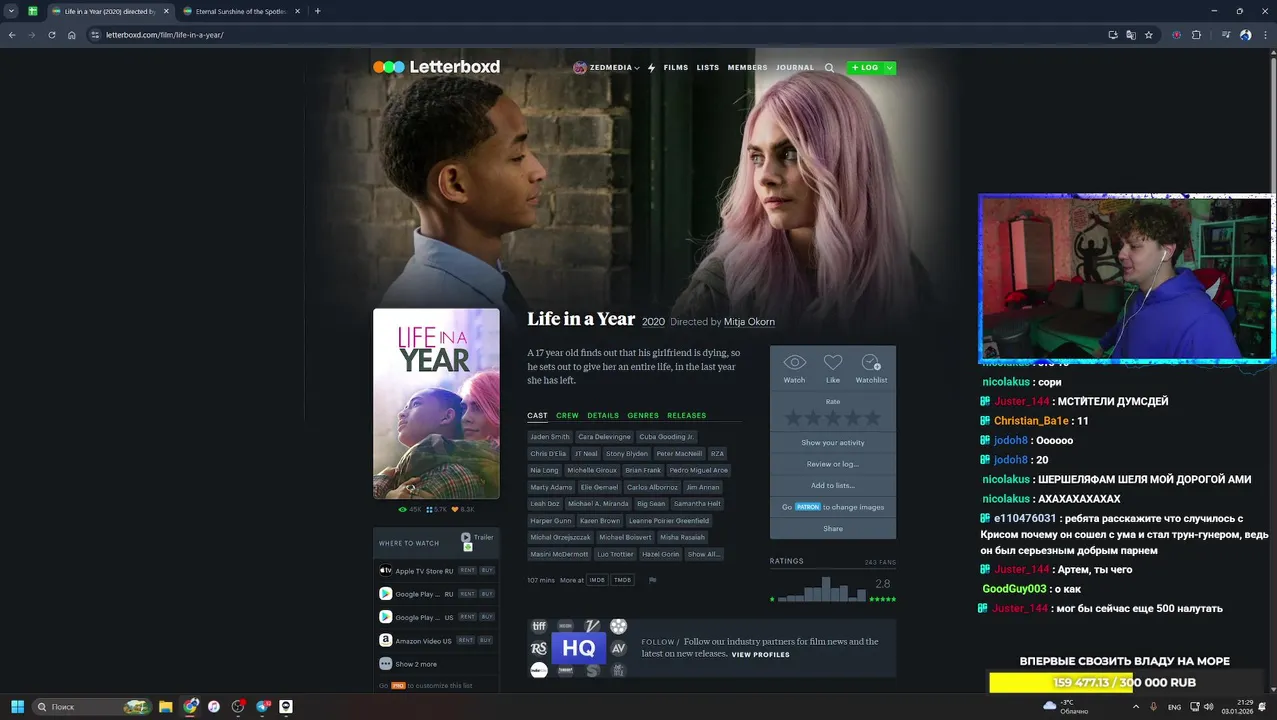Click the browser home button
1277x720 pixels.
click(x=72, y=35)
